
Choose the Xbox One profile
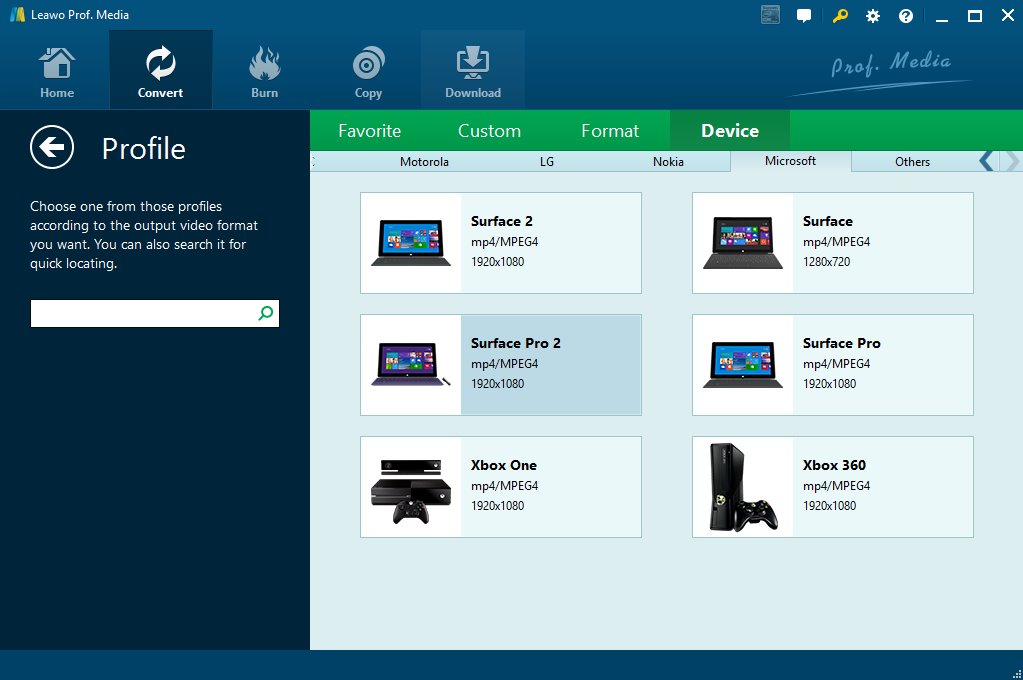click(501, 487)
